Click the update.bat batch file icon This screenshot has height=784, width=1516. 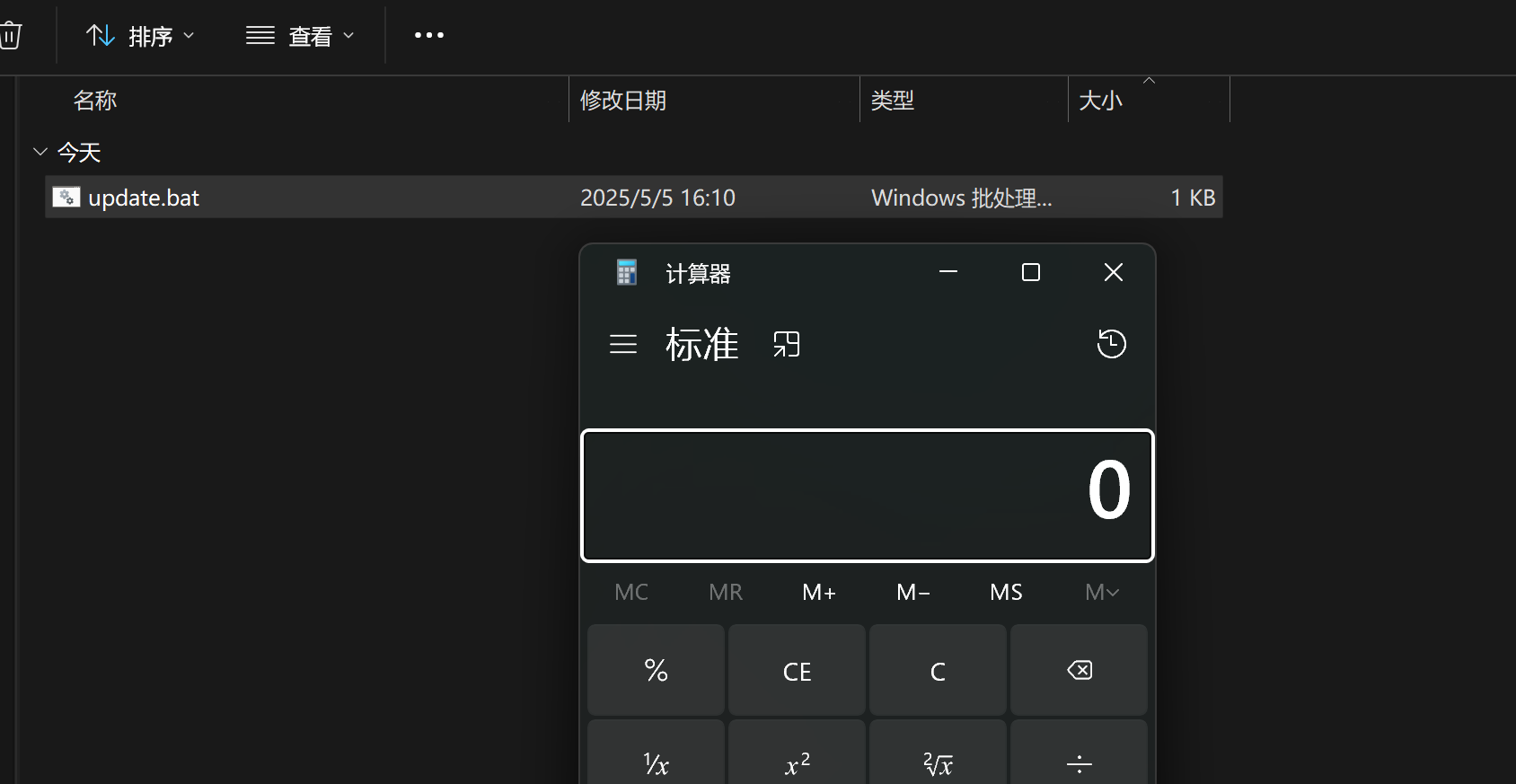coord(66,197)
